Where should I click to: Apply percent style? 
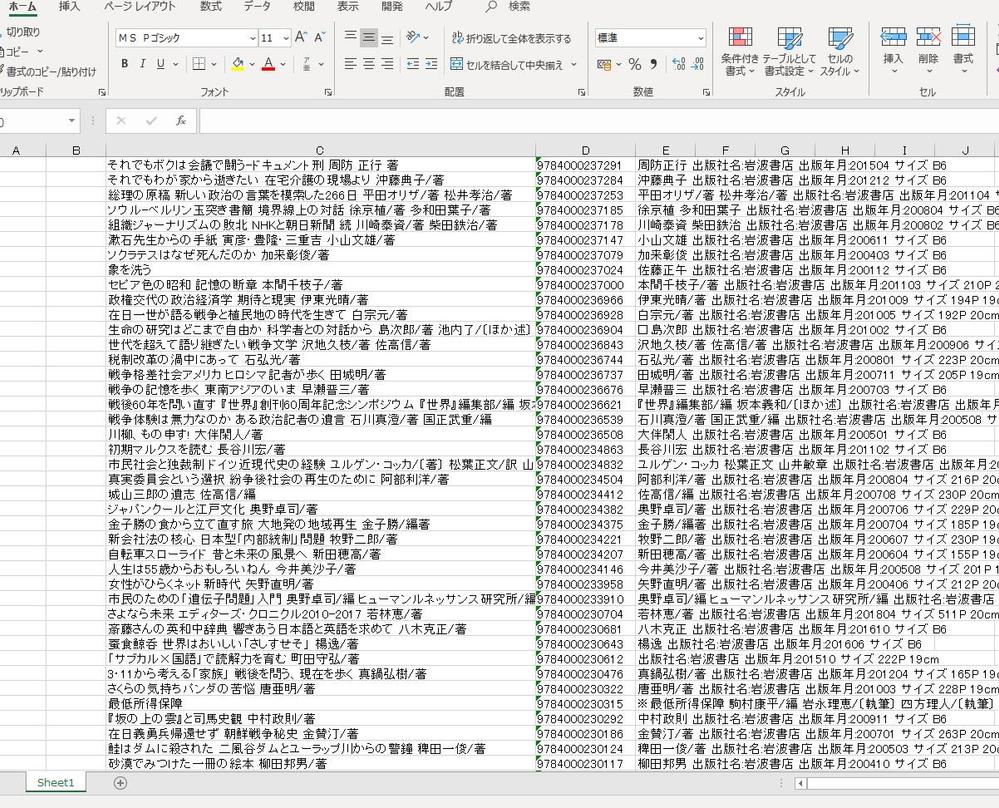click(635, 64)
